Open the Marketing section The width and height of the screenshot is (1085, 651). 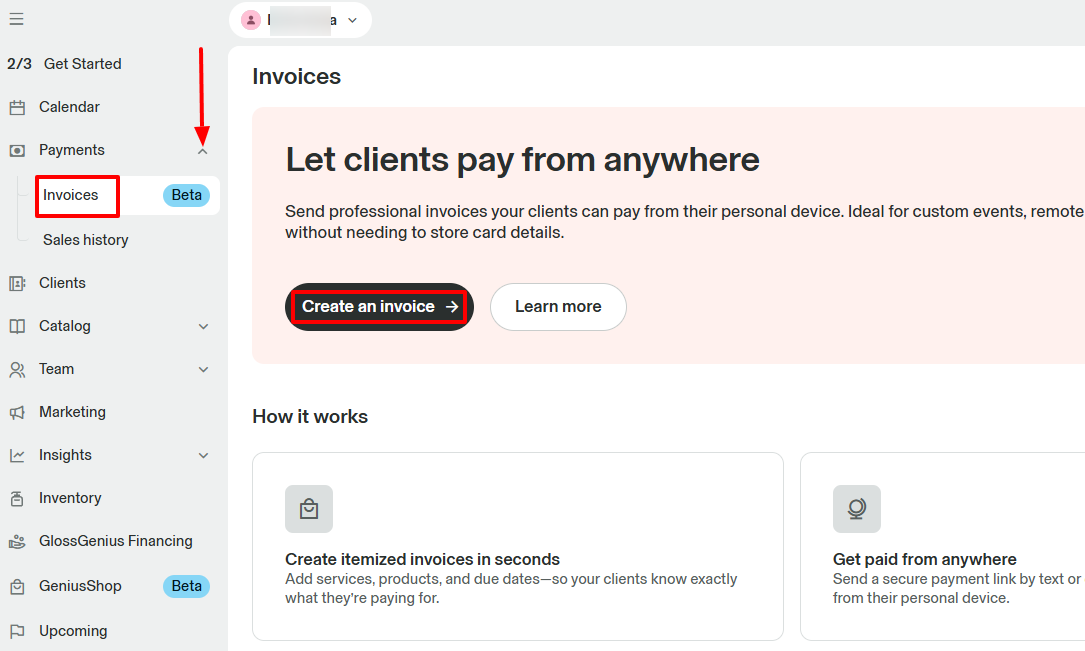tap(71, 411)
